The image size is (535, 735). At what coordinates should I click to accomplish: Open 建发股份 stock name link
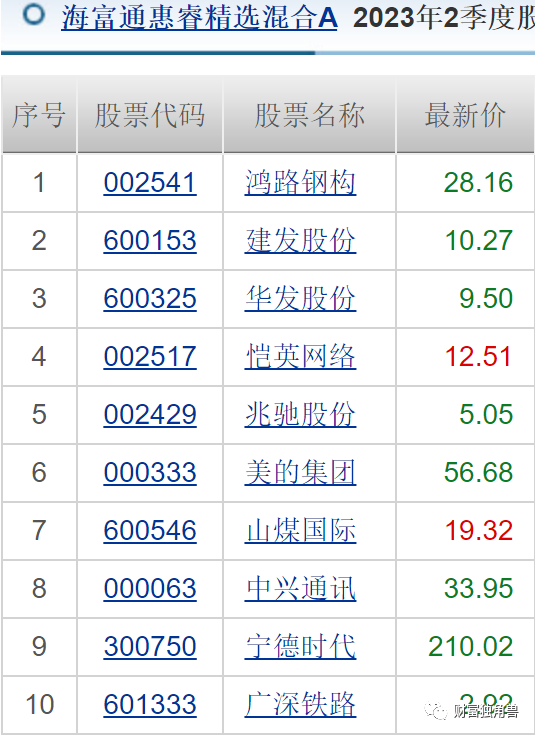point(300,240)
